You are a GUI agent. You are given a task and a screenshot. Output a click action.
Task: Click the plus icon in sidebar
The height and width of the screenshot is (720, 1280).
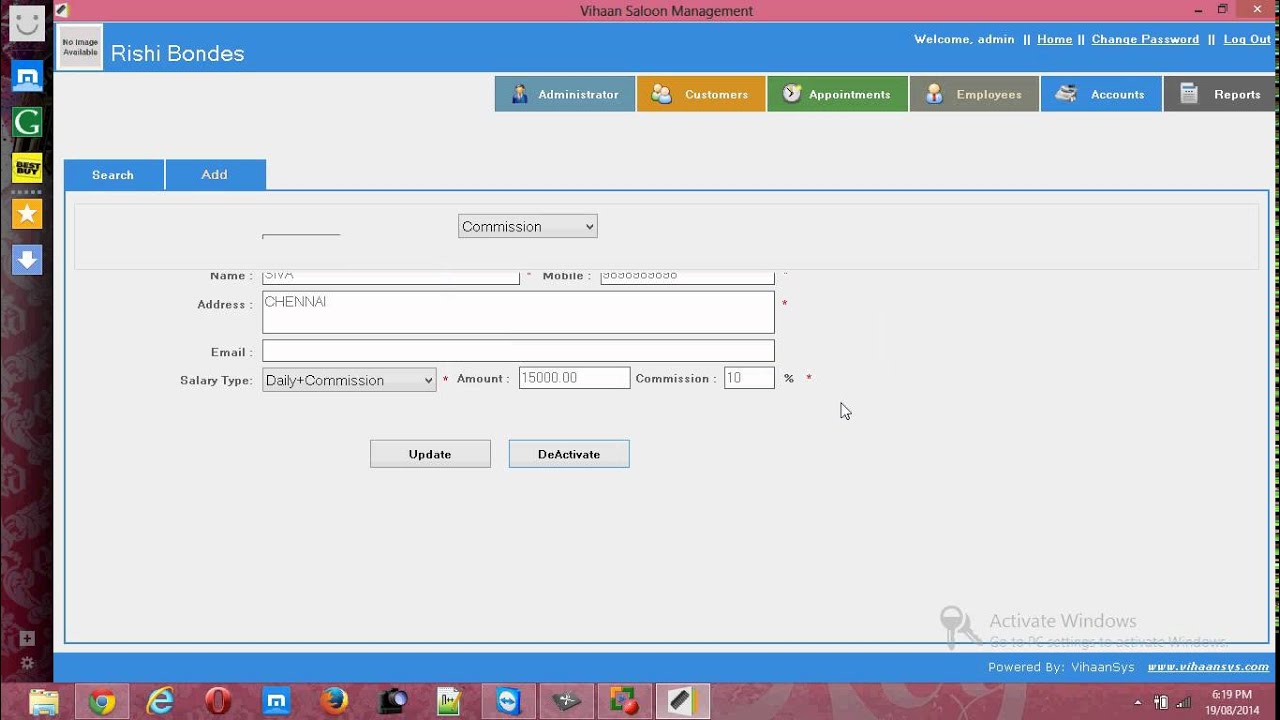27,638
